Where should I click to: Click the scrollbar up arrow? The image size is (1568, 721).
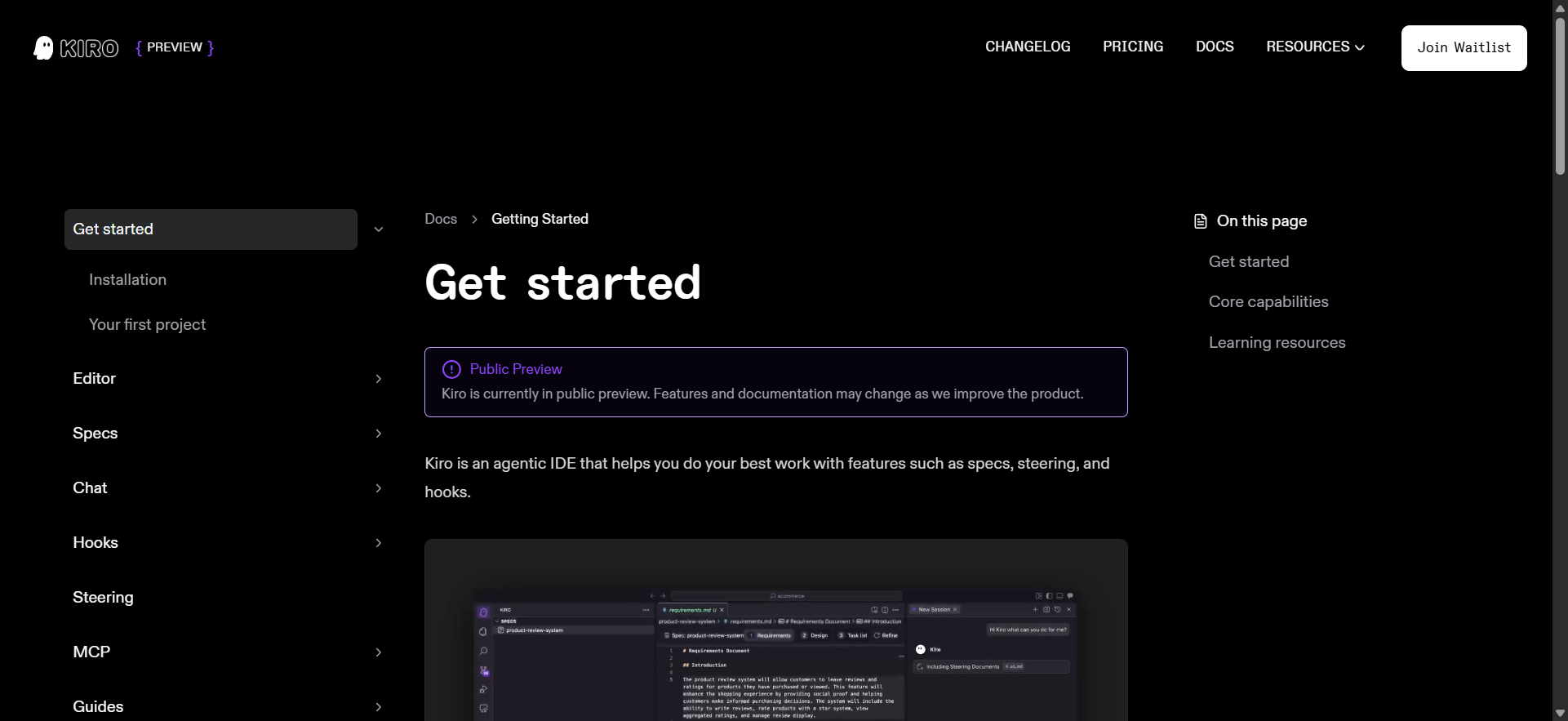pyautogui.click(x=1560, y=7)
